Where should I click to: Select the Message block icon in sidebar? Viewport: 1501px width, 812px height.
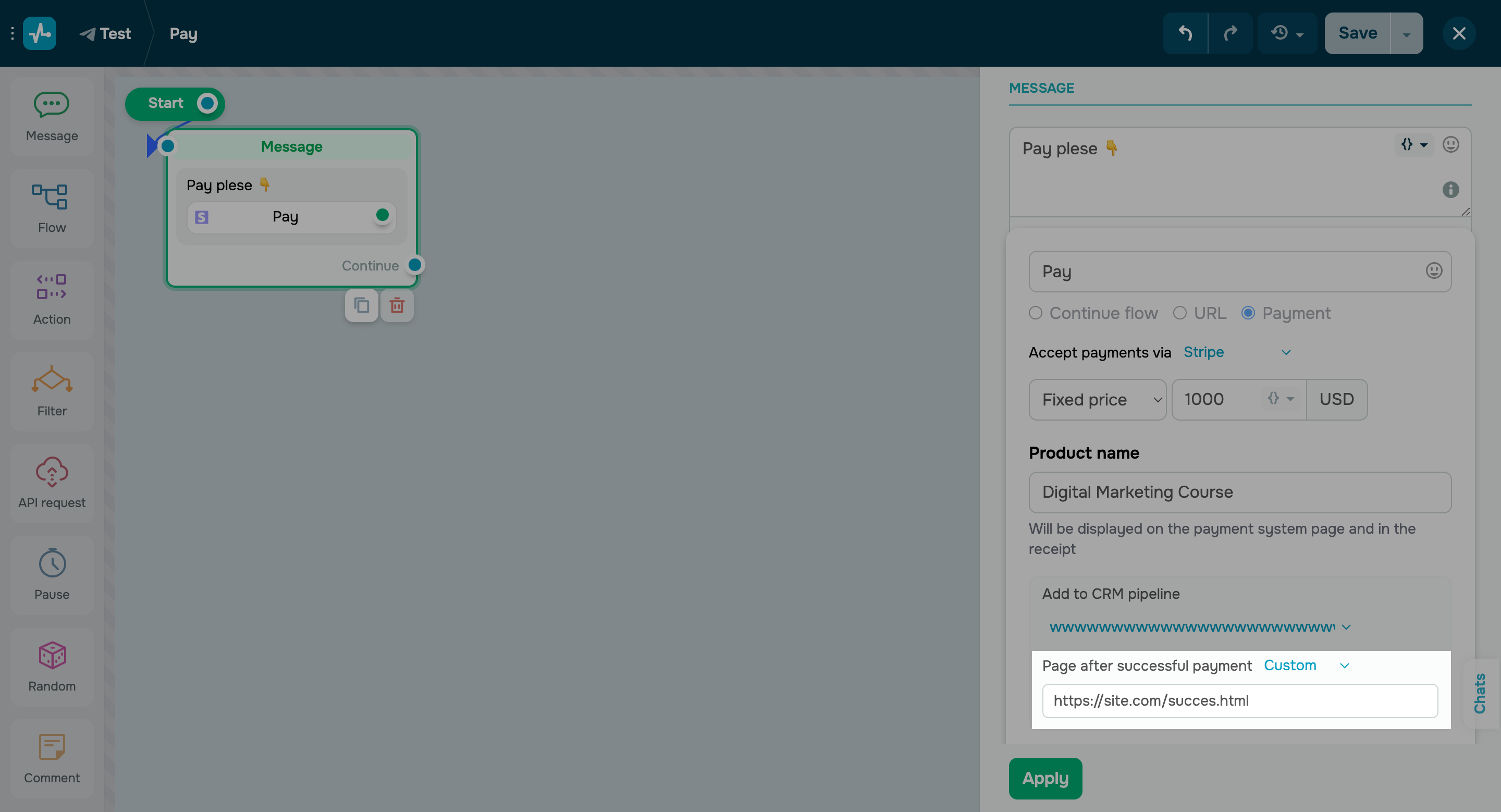tap(51, 105)
